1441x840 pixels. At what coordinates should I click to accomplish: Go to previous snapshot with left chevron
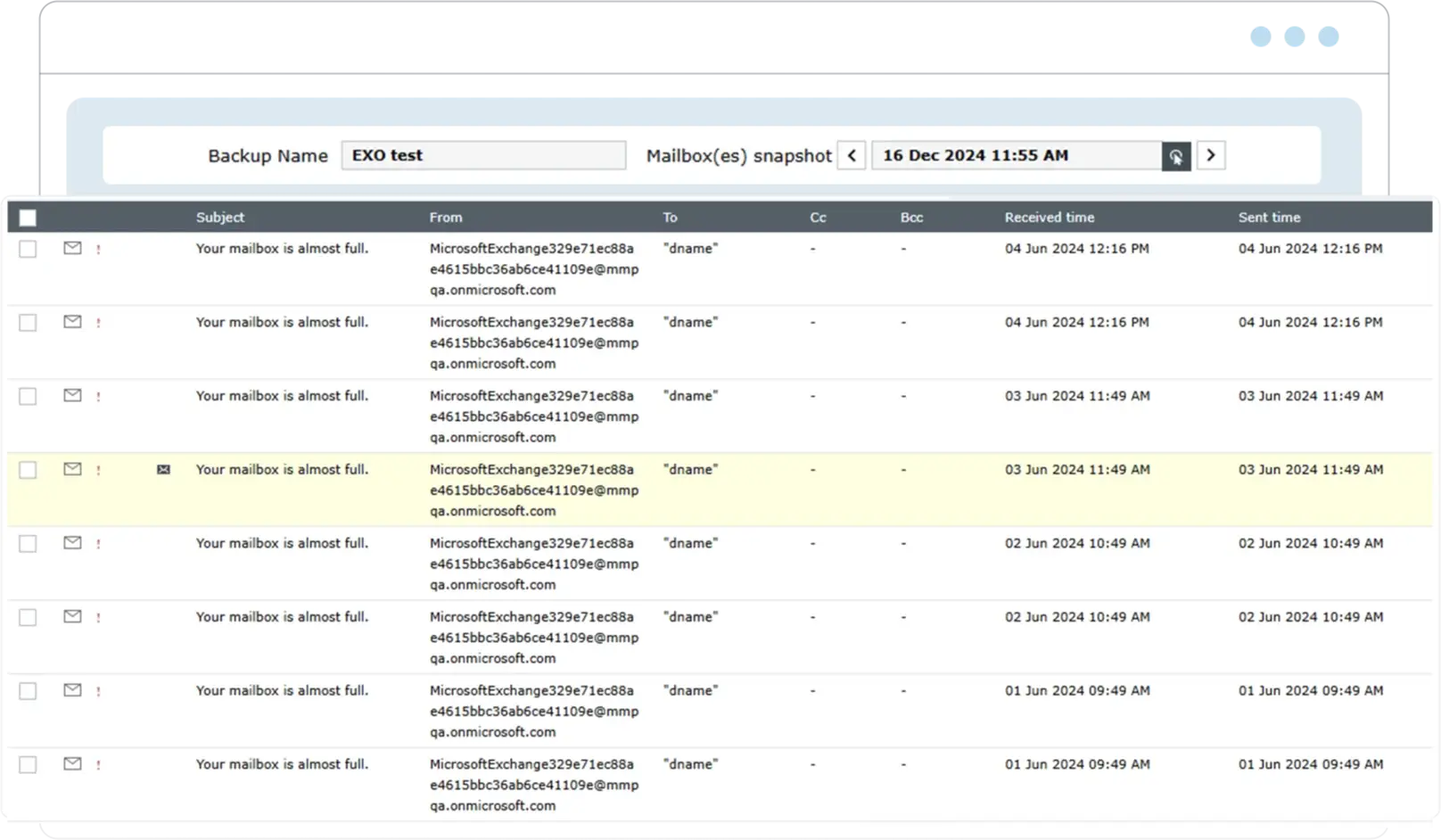852,155
